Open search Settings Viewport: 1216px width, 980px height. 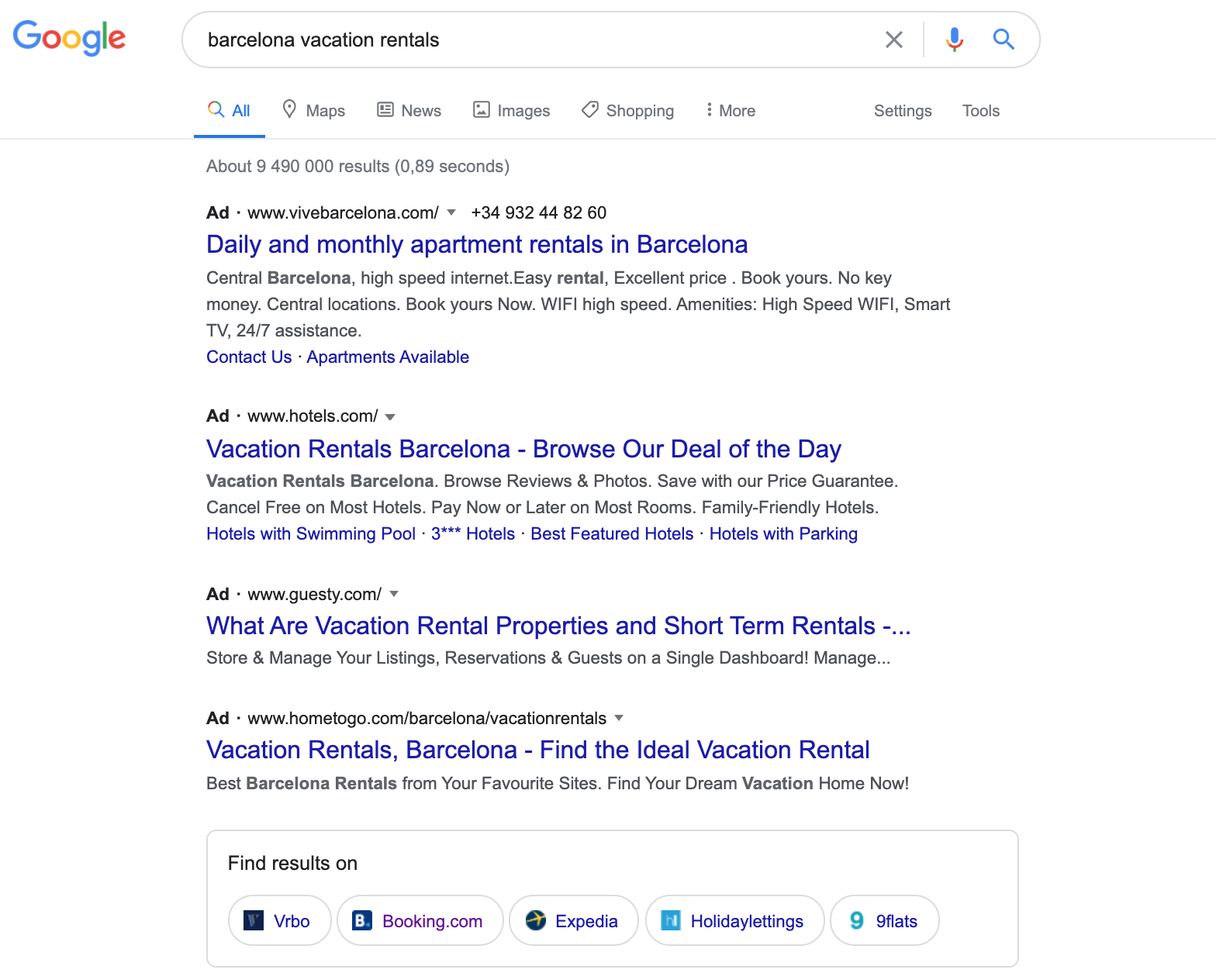click(903, 111)
